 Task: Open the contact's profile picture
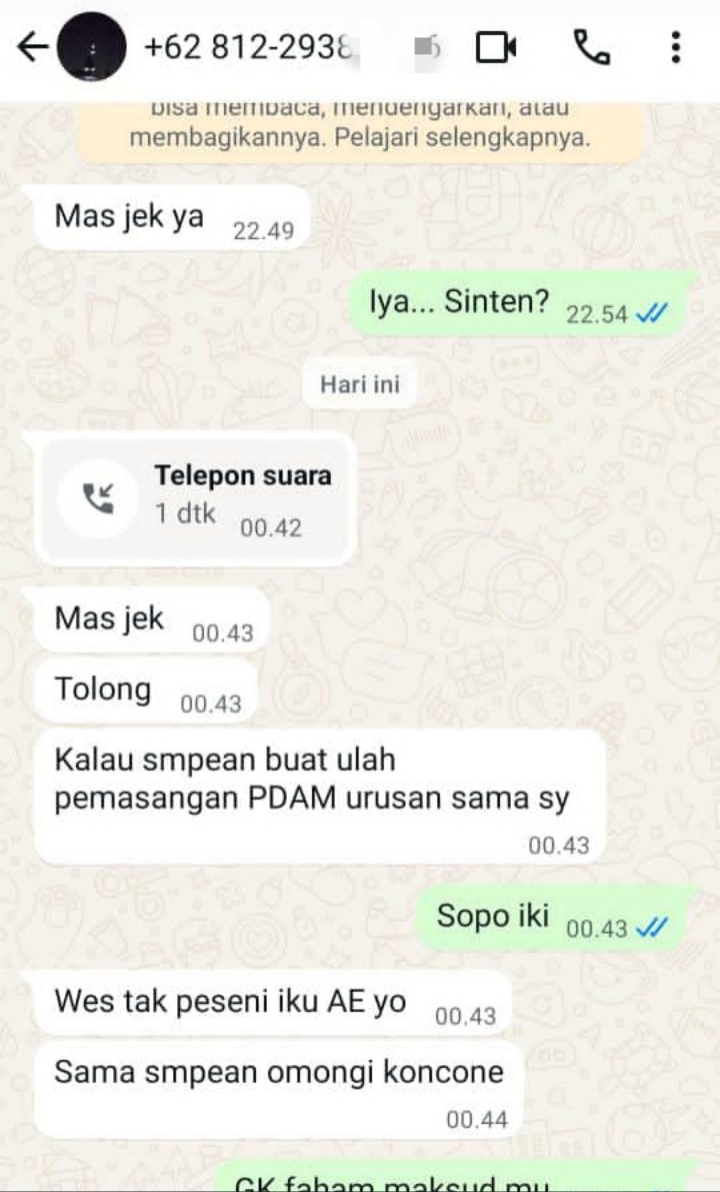[92, 47]
